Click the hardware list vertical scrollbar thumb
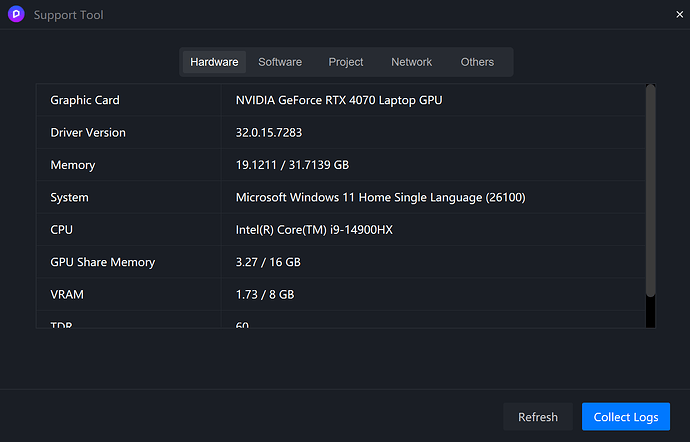 650,191
